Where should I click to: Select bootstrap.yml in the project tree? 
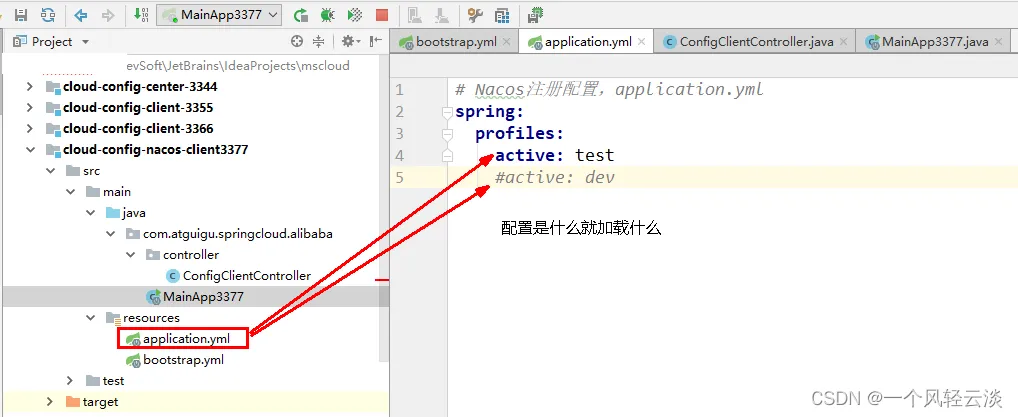(x=183, y=360)
